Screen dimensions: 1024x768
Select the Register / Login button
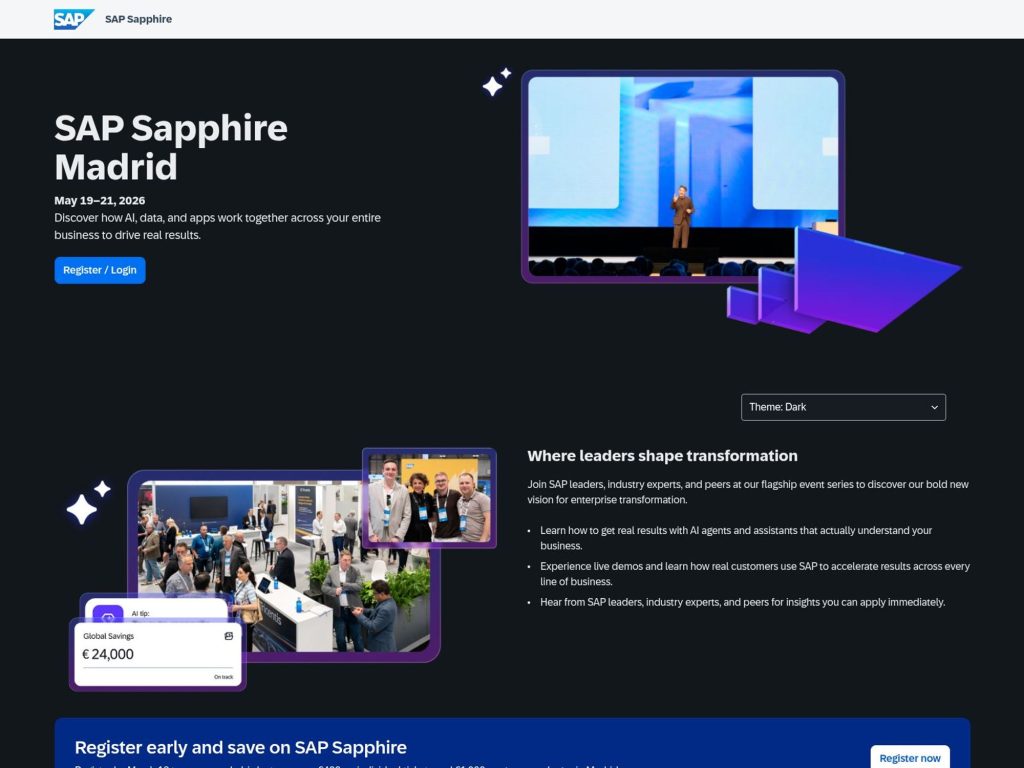pyautogui.click(x=99, y=270)
